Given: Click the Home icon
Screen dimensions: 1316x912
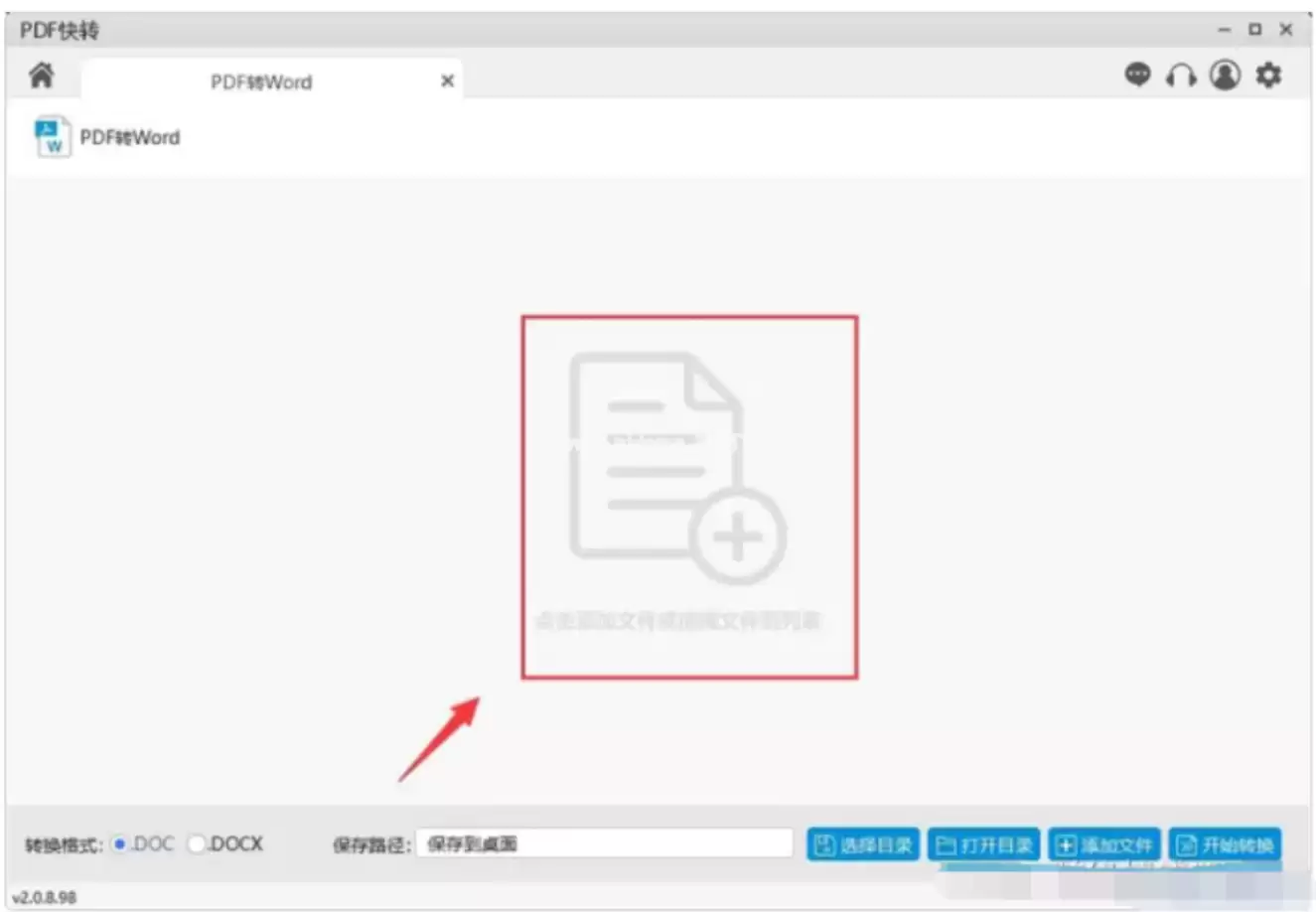Looking at the screenshot, I should pyautogui.click(x=42, y=76).
